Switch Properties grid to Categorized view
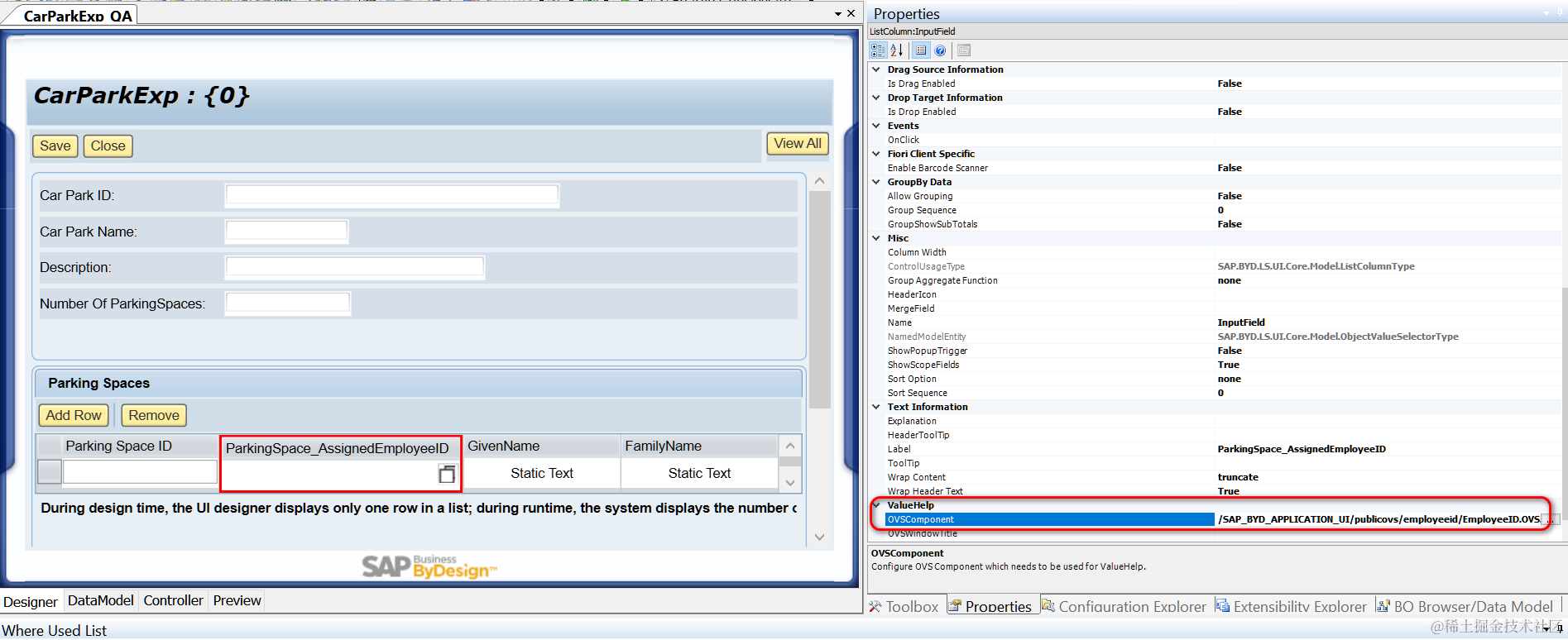 click(x=878, y=50)
